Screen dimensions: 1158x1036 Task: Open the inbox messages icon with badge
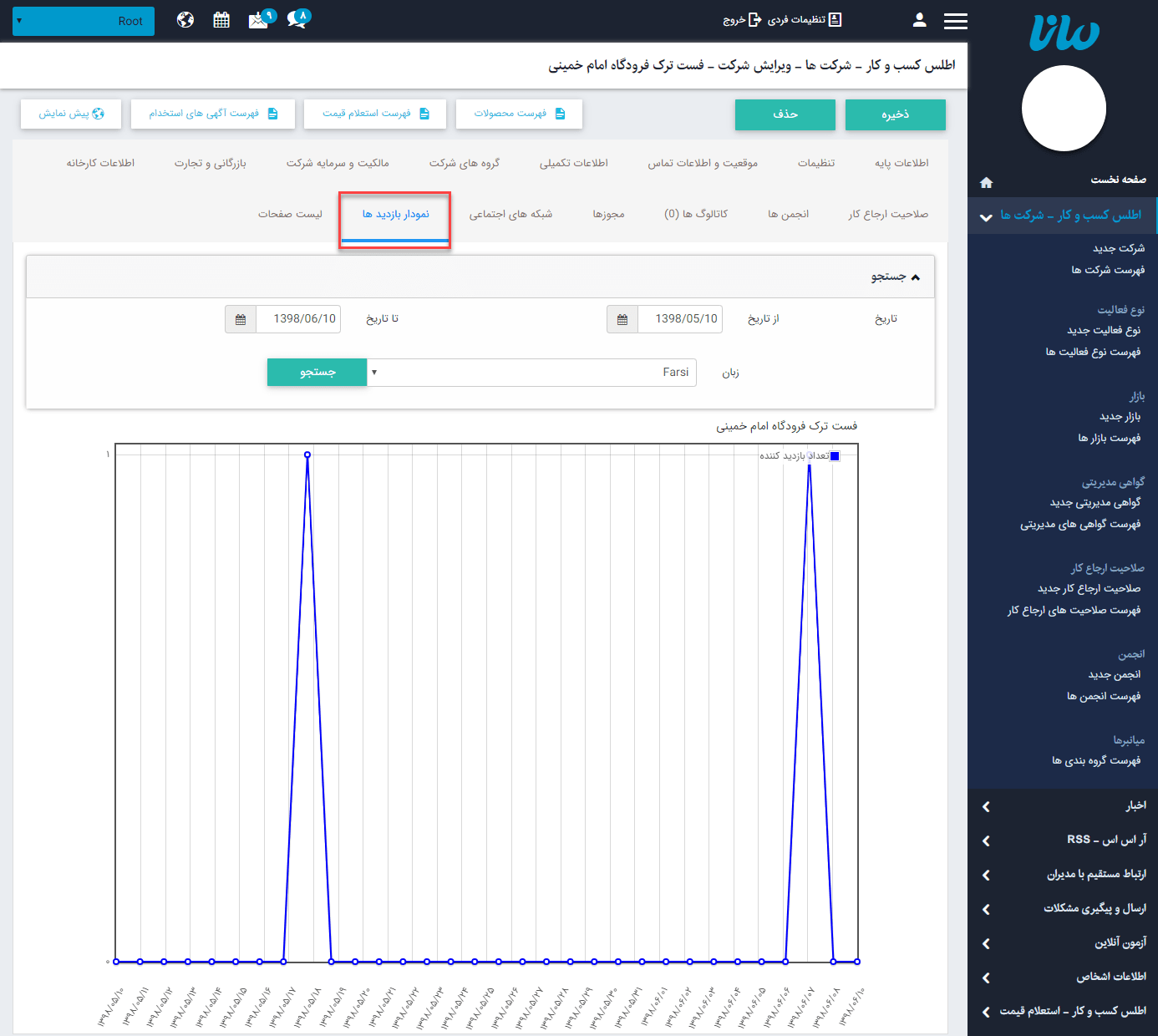pos(259,20)
